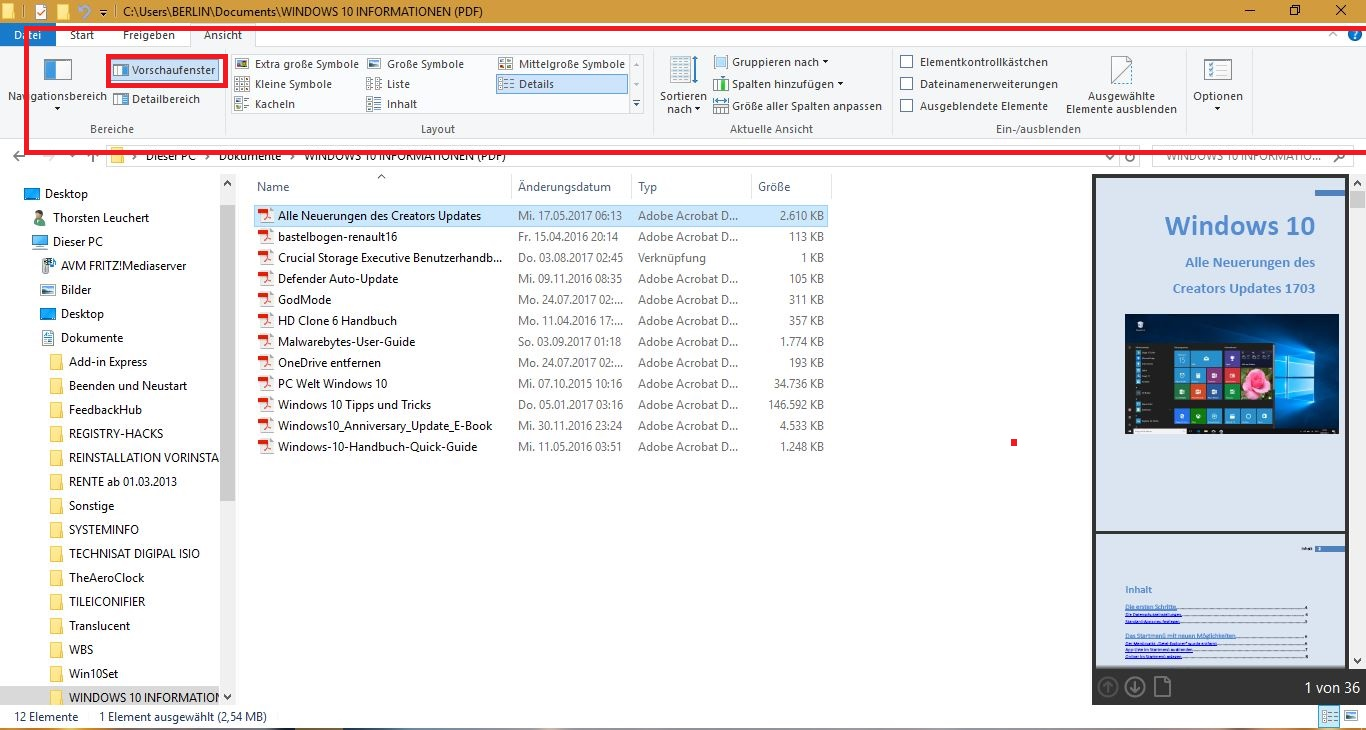The height and width of the screenshot is (730, 1366).
Task: Open Bilder folder in navigation tree
Action: 76,290
